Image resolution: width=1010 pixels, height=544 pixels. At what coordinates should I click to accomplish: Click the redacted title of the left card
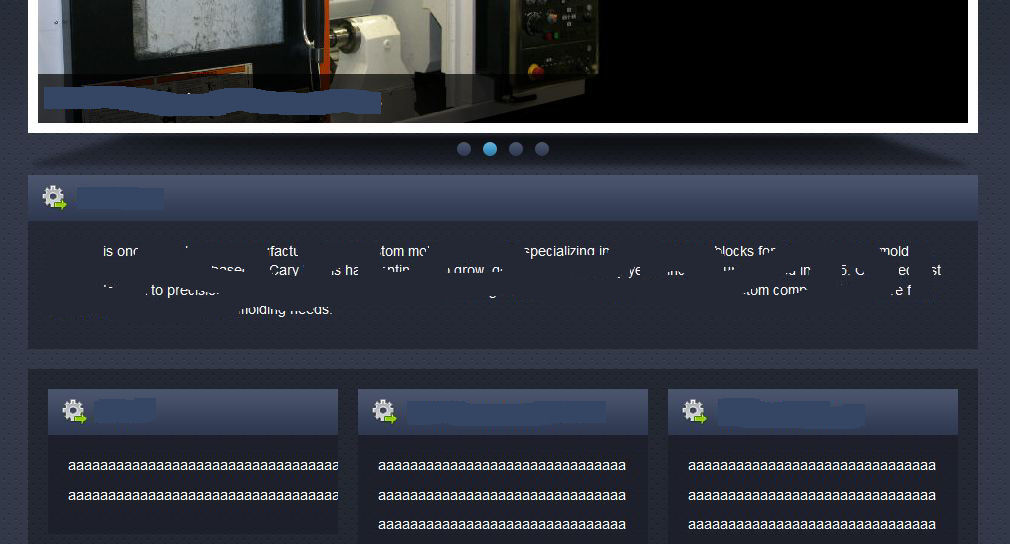pyautogui.click(x=126, y=410)
